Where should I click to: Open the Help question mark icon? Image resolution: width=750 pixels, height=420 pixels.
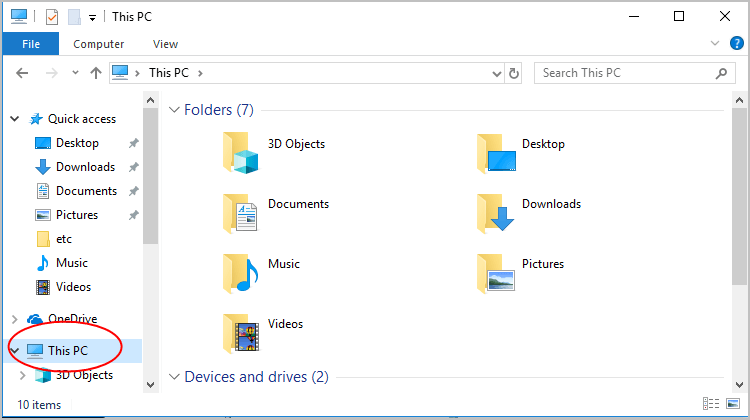tap(737, 44)
